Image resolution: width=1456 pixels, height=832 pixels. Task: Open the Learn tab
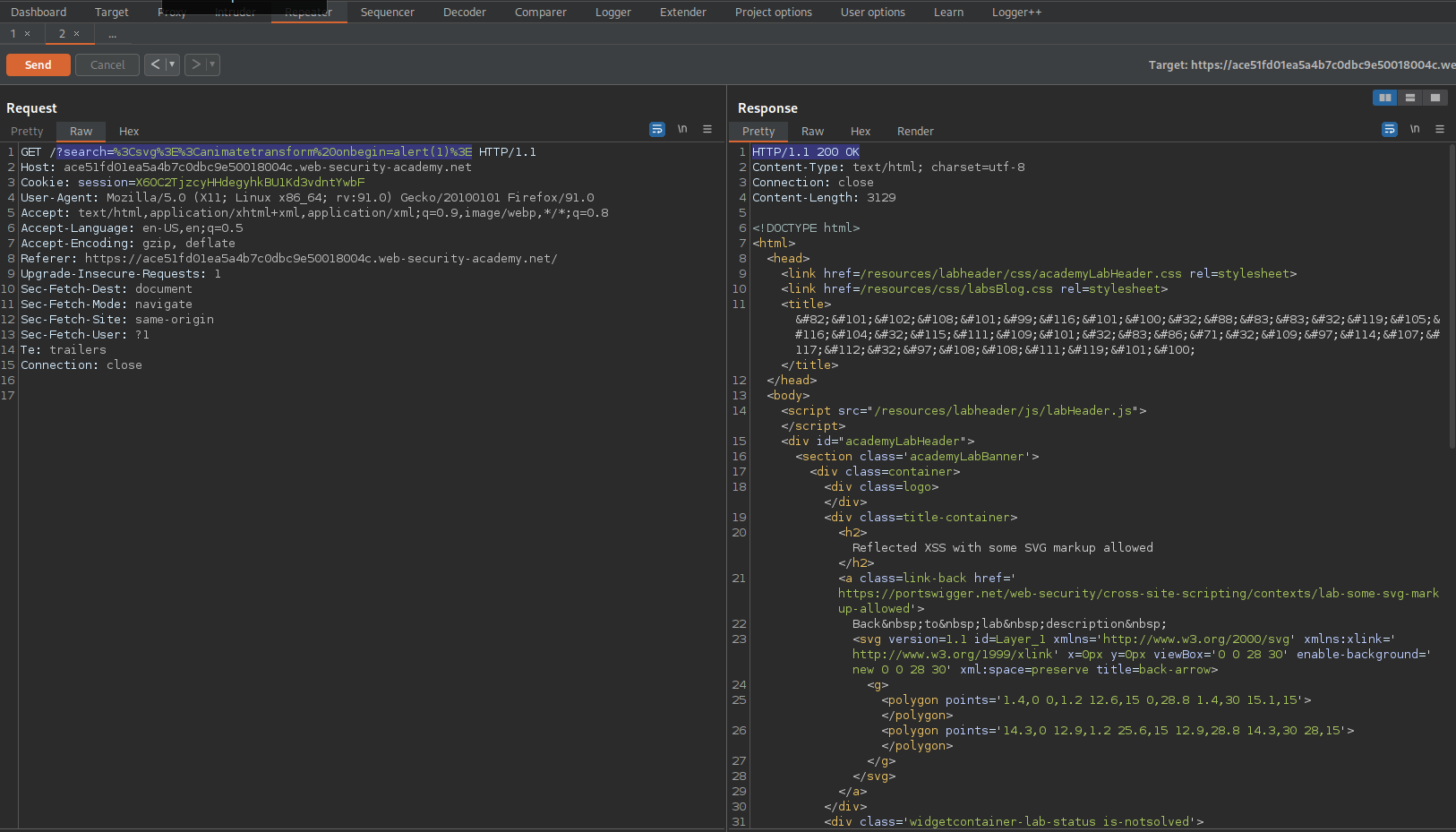point(949,12)
